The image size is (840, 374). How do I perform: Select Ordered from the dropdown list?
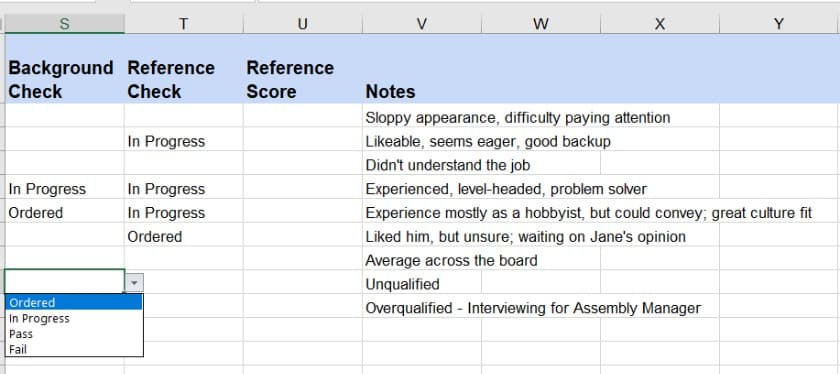coord(74,302)
